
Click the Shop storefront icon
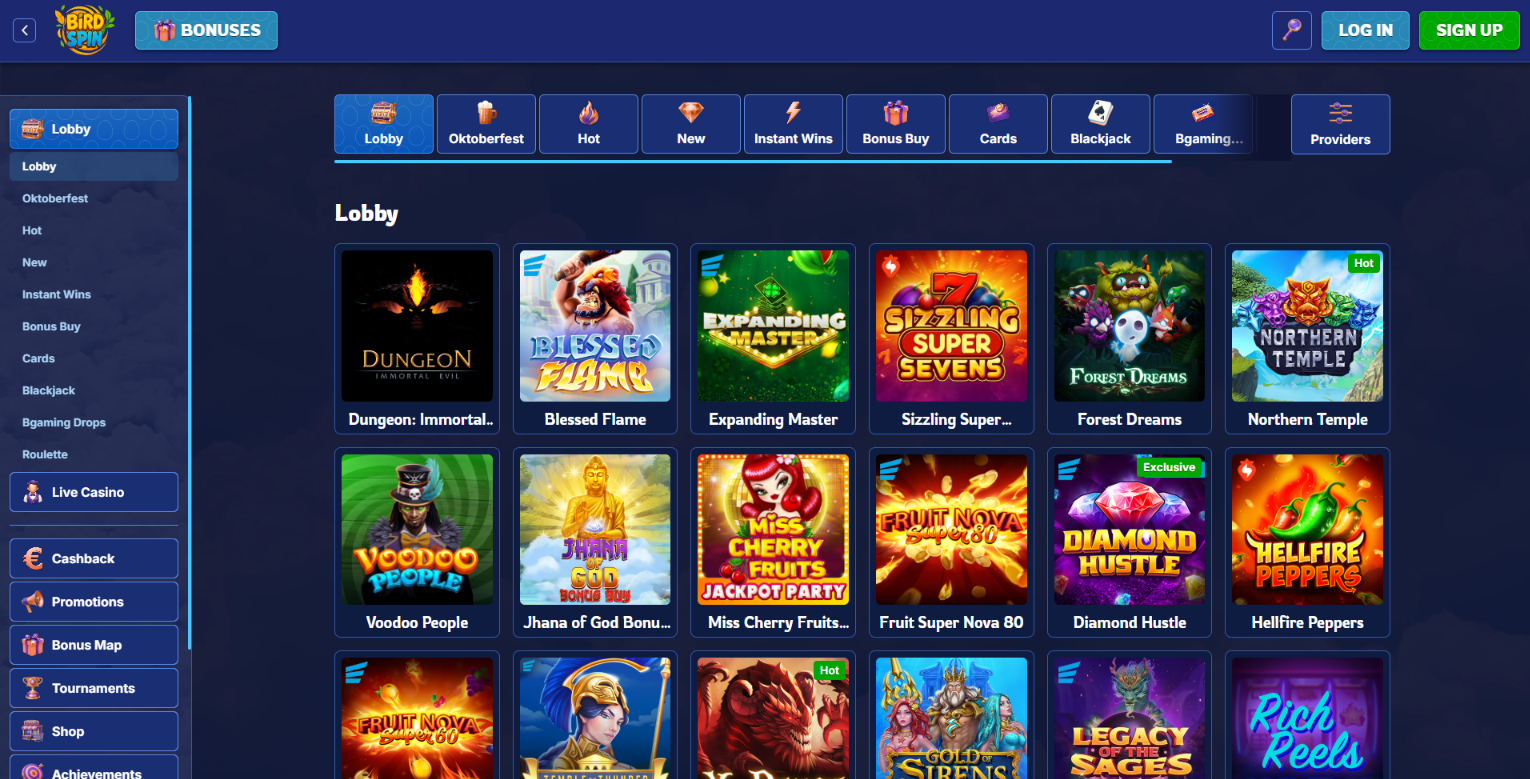tap(33, 731)
